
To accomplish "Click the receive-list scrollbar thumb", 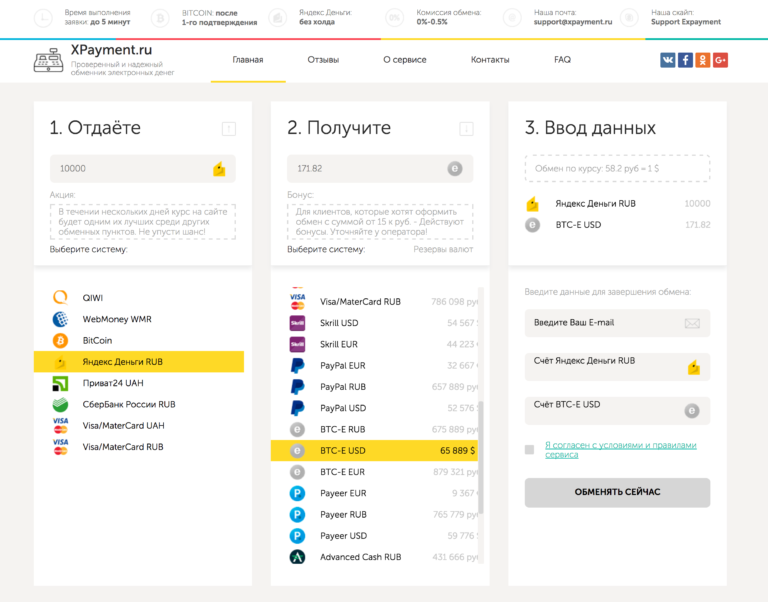I will [481, 457].
